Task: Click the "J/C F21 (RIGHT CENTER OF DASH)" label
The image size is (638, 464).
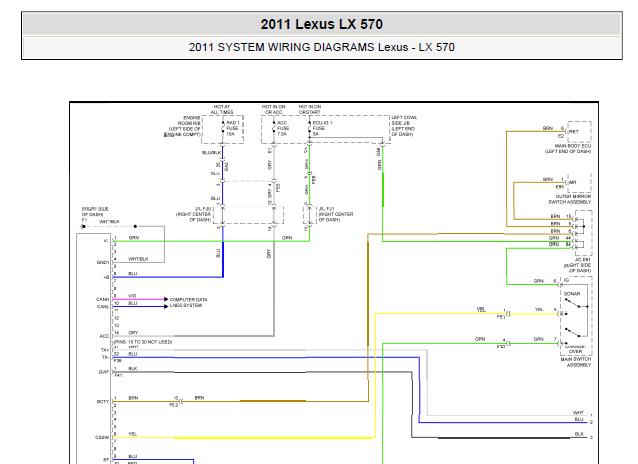Action: tap(336, 214)
